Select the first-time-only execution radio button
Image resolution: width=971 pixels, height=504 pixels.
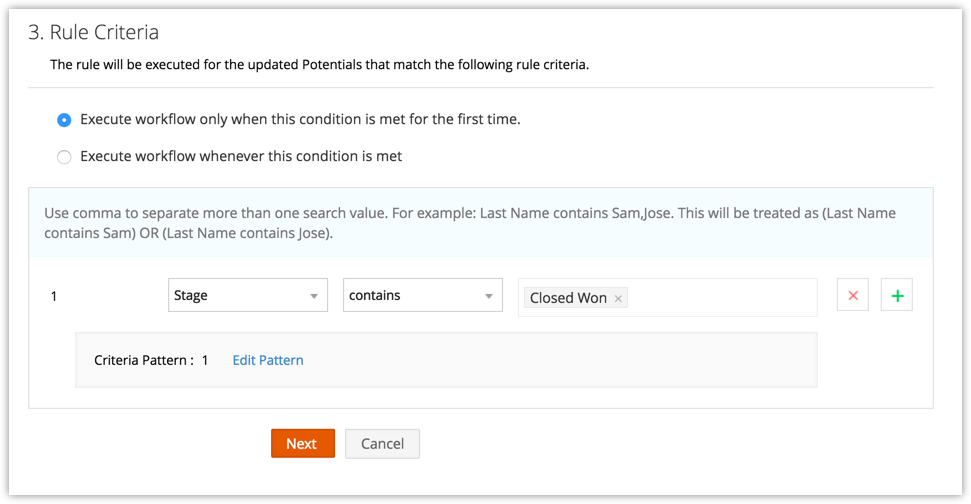tap(64, 120)
